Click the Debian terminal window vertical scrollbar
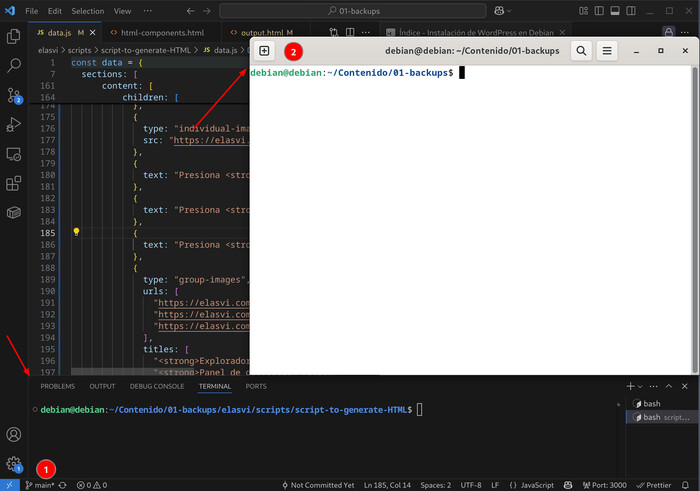 click(x=695, y=219)
